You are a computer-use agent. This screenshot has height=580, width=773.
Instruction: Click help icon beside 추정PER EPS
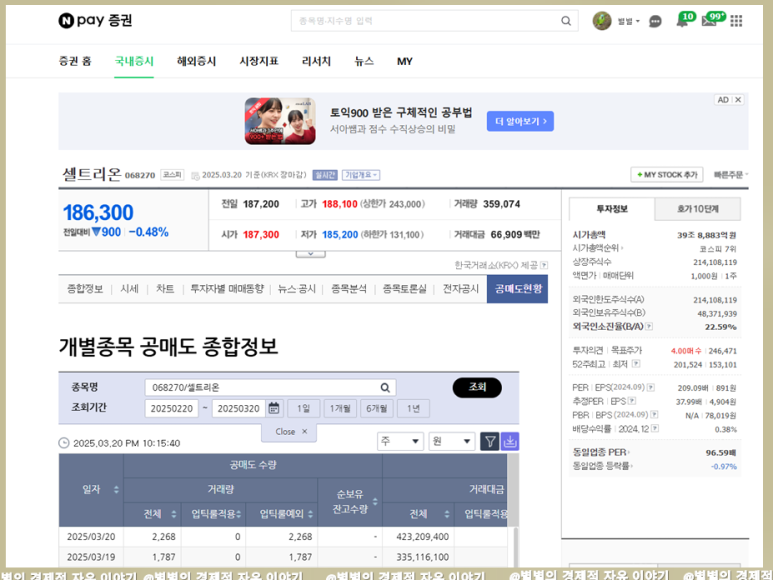click(632, 401)
